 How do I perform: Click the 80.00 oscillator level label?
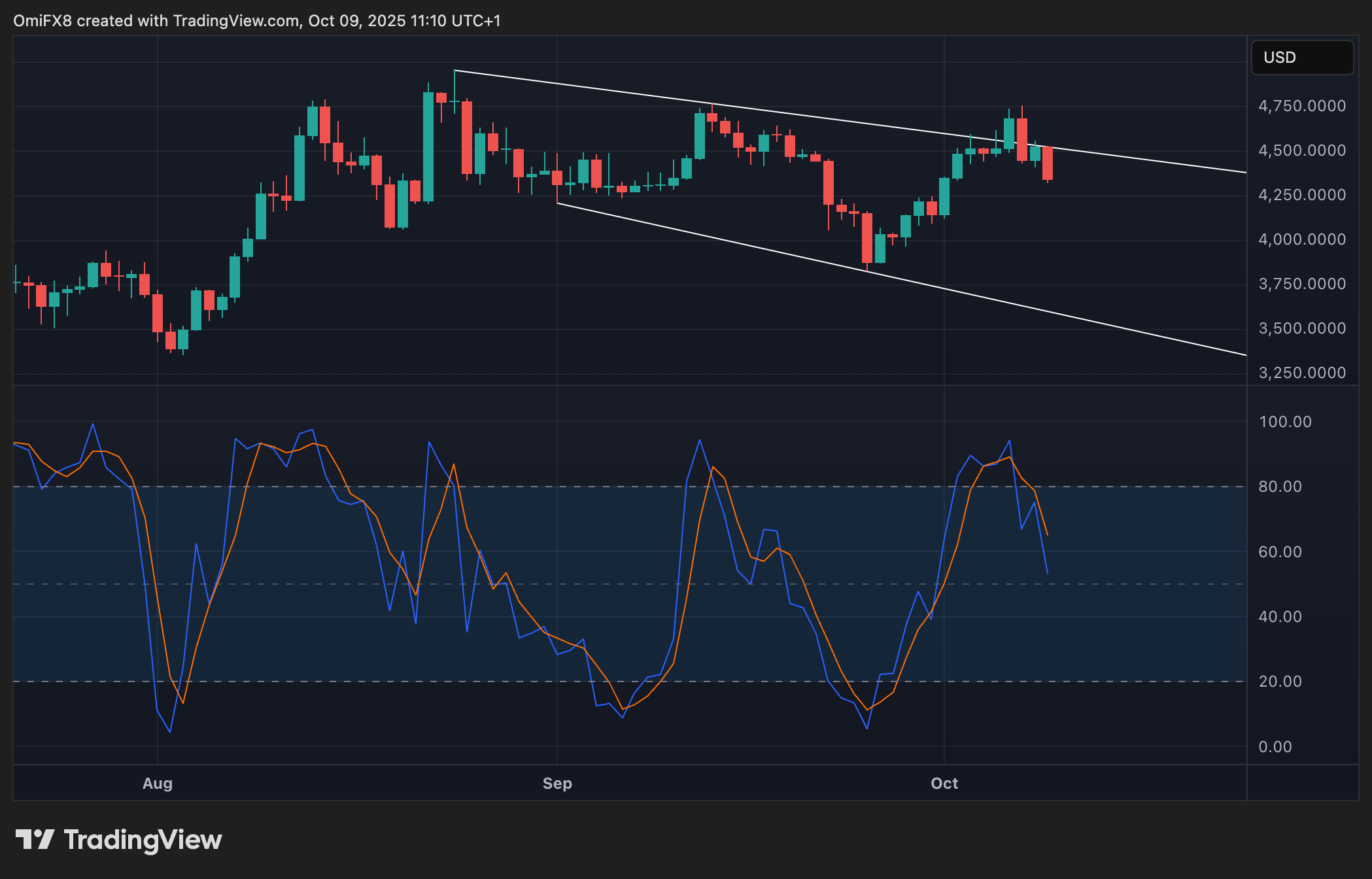[1280, 487]
